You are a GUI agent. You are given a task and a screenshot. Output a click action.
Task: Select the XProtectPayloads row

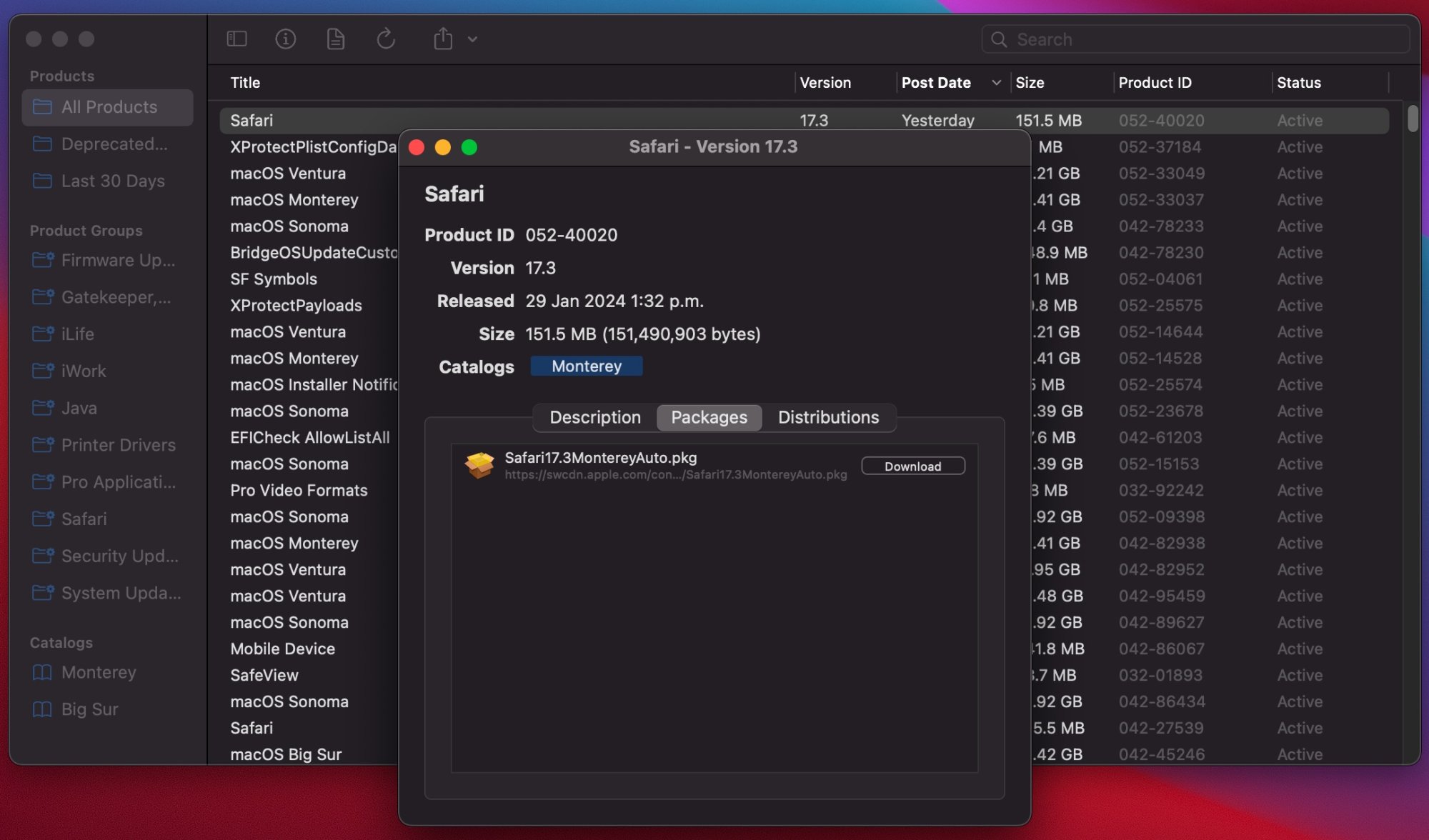click(296, 306)
